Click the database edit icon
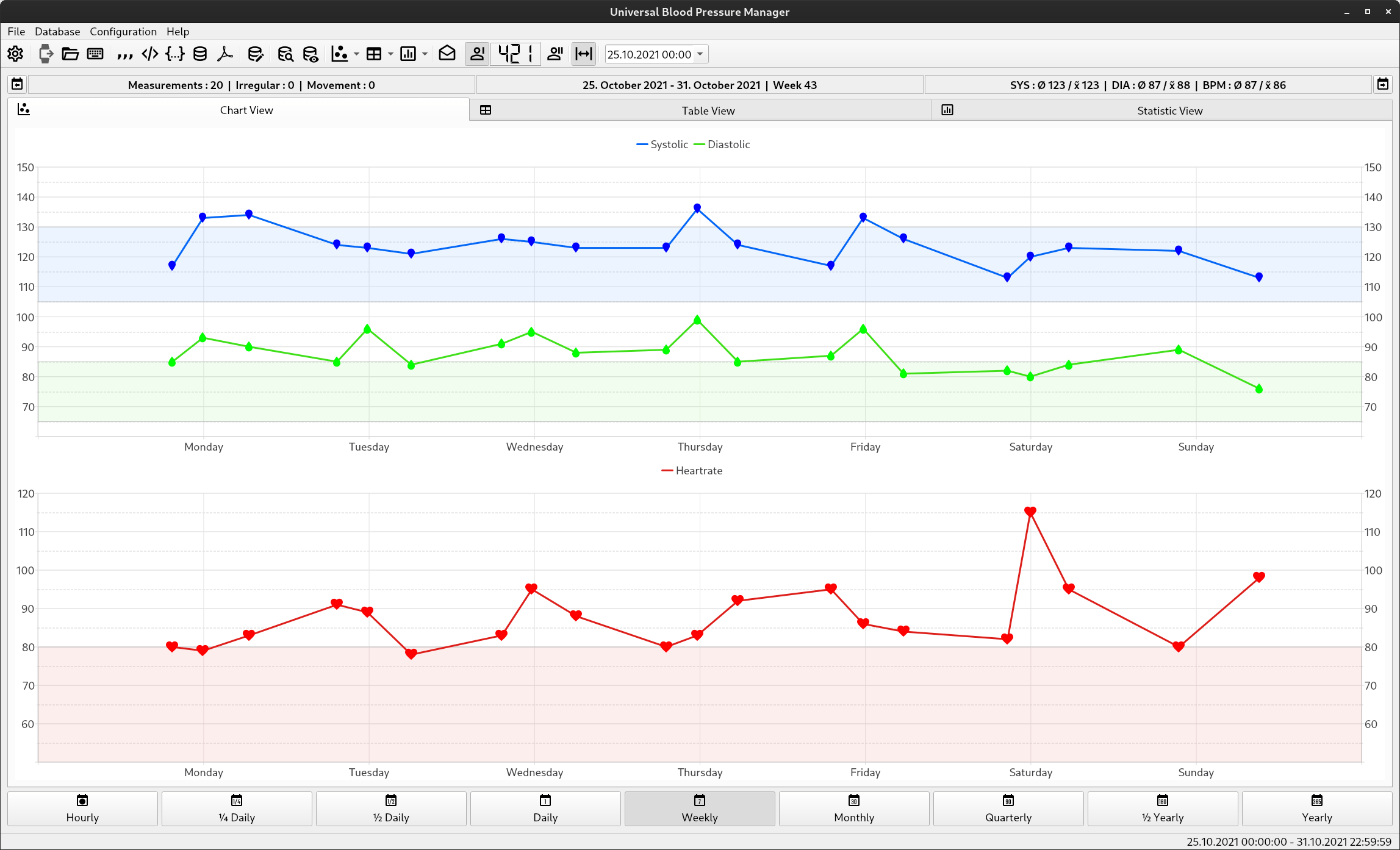1400x850 pixels. tap(256, 54)
